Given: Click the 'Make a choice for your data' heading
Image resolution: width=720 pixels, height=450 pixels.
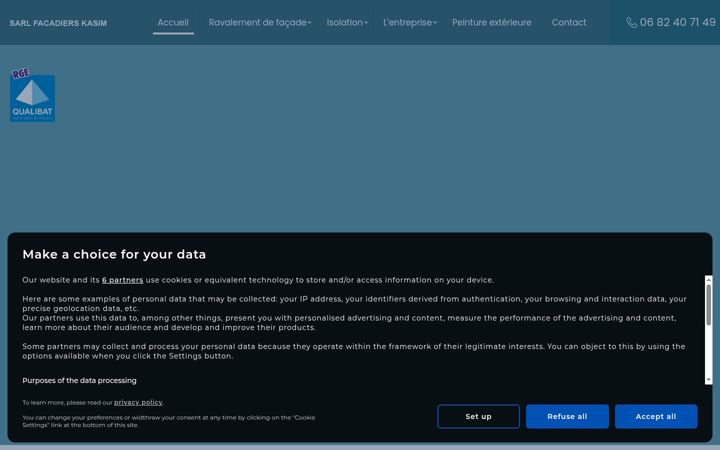Looking at the screenshot, I should coord(114,254).
